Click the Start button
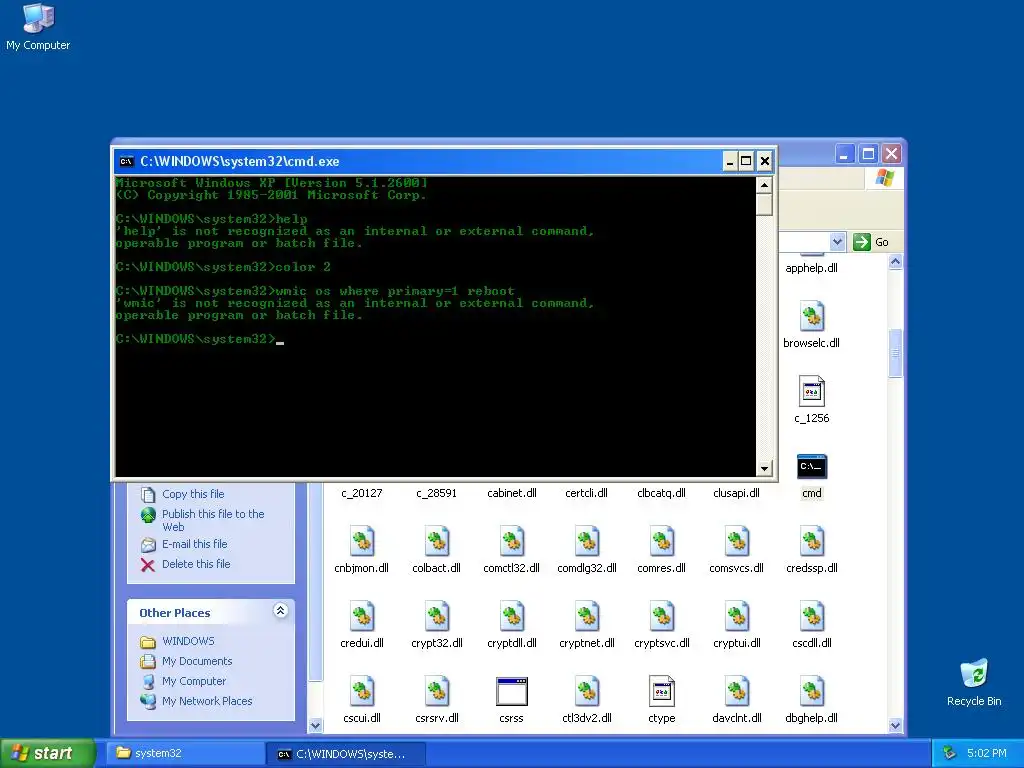 tap(47, 753)
